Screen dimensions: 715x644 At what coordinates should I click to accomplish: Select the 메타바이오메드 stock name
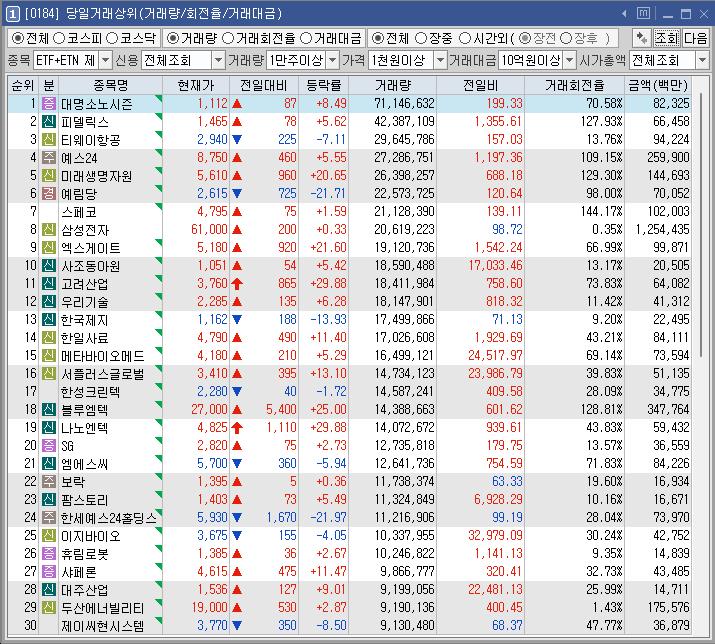(102, 356)
